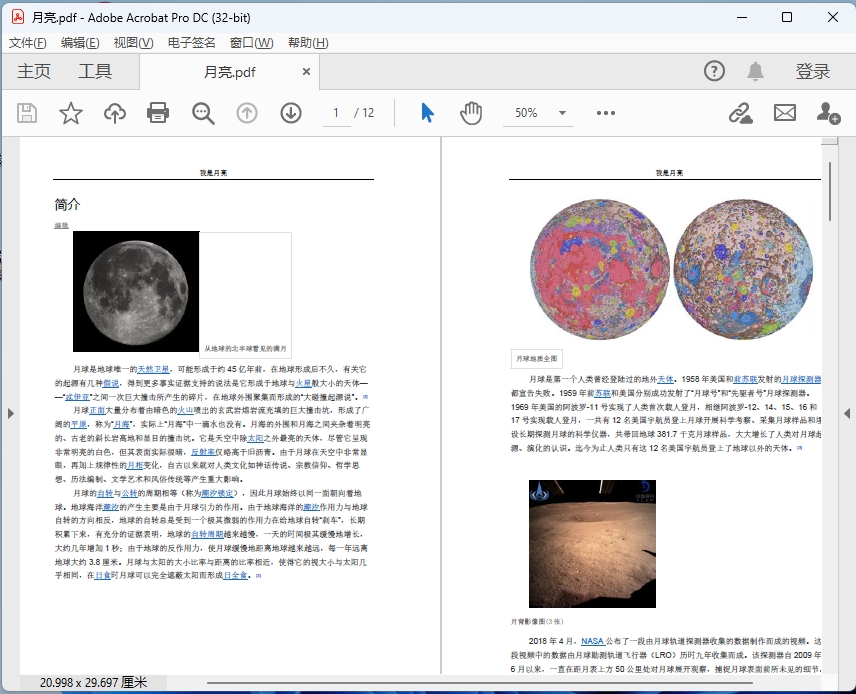Open the notification bell
This screenshot has width=856, height=694.
pyautogui.click(x=755, y=71)
